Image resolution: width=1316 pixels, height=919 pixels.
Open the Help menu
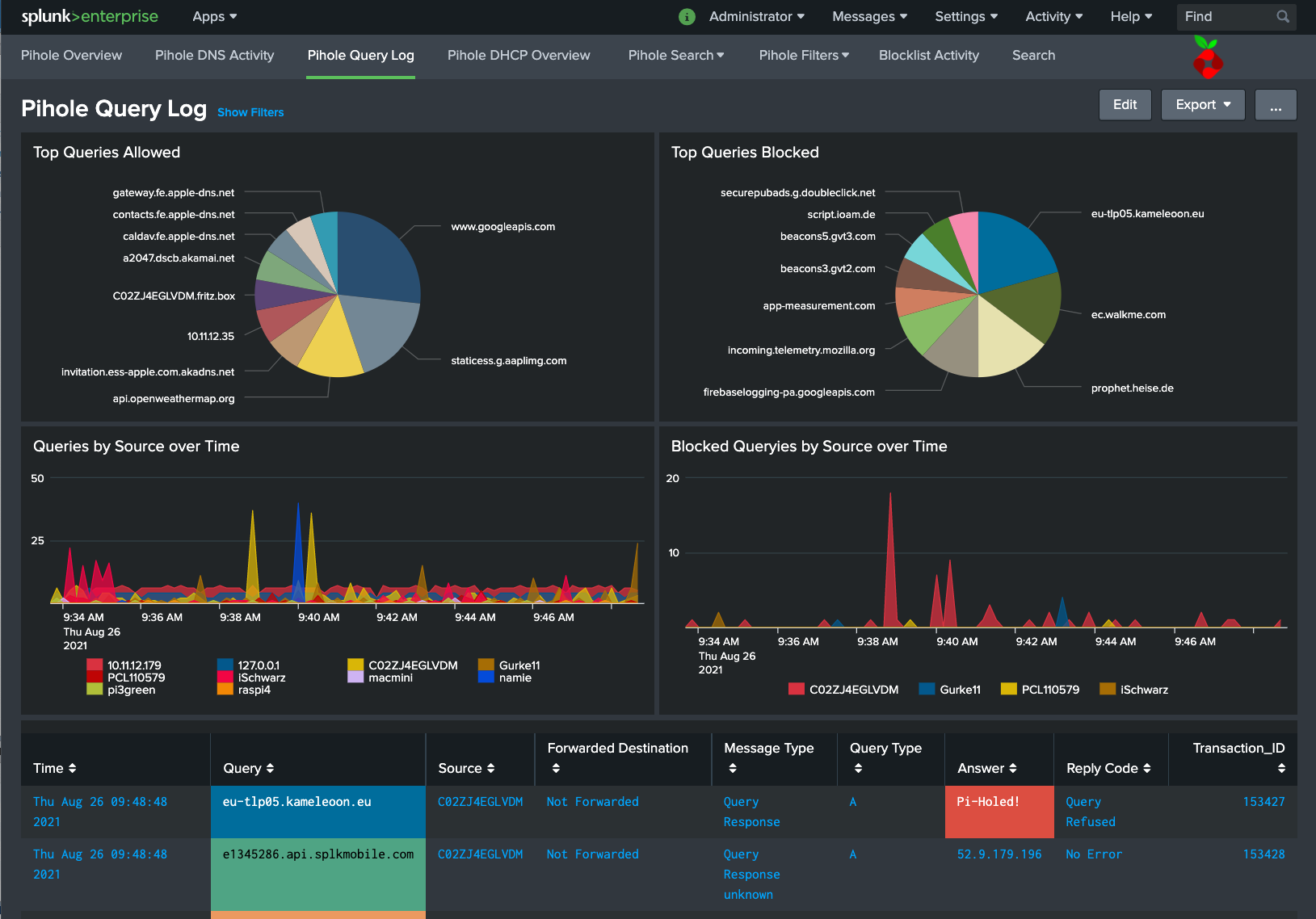1131,16
